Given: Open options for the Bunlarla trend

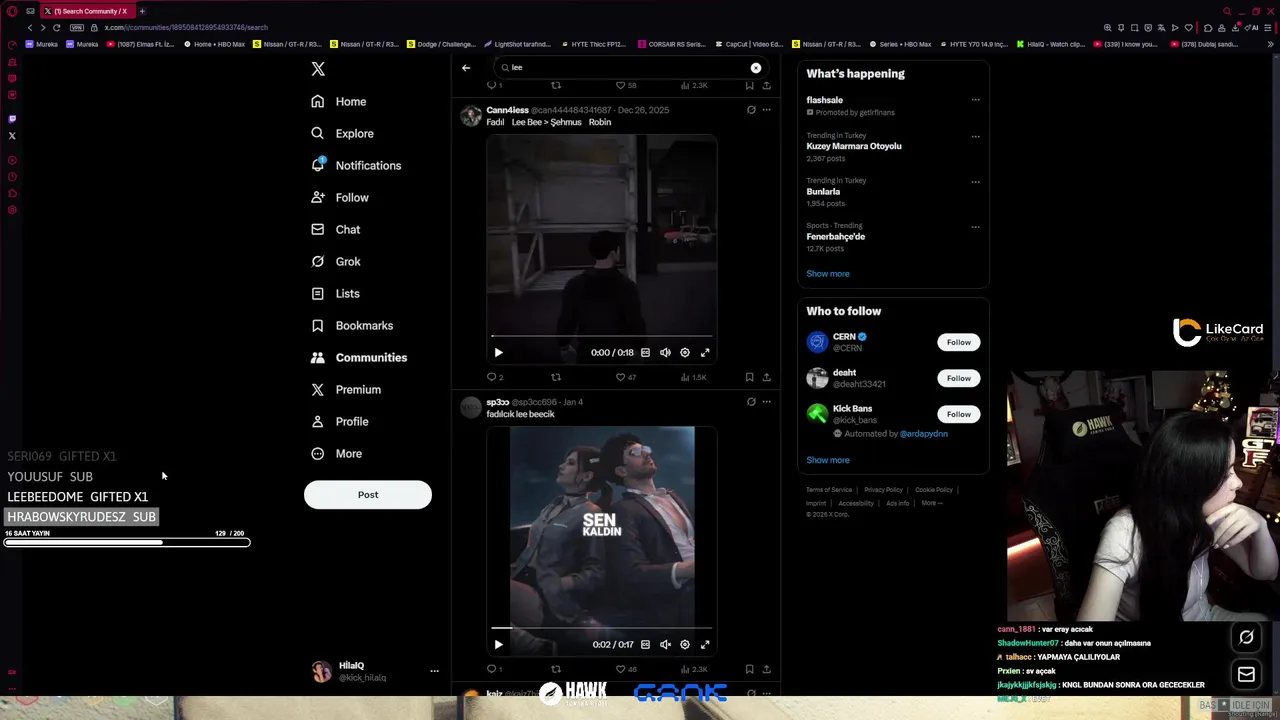Looking at the screenshot, I should point(975,181).
